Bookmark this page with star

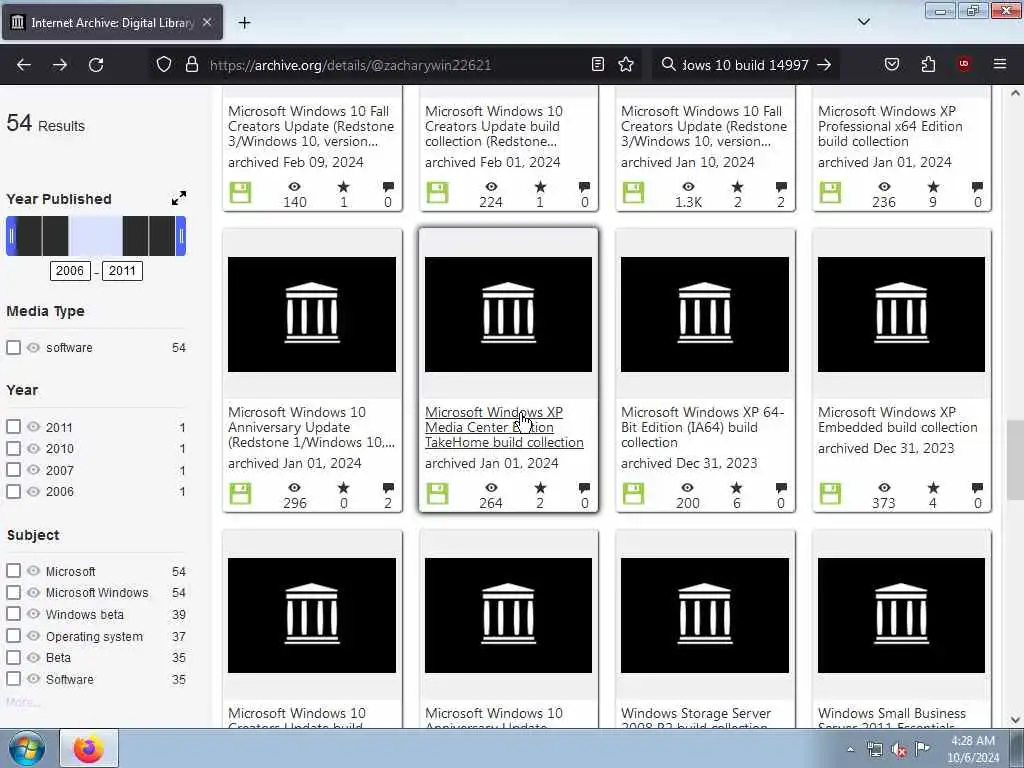[x=626, y=64]
